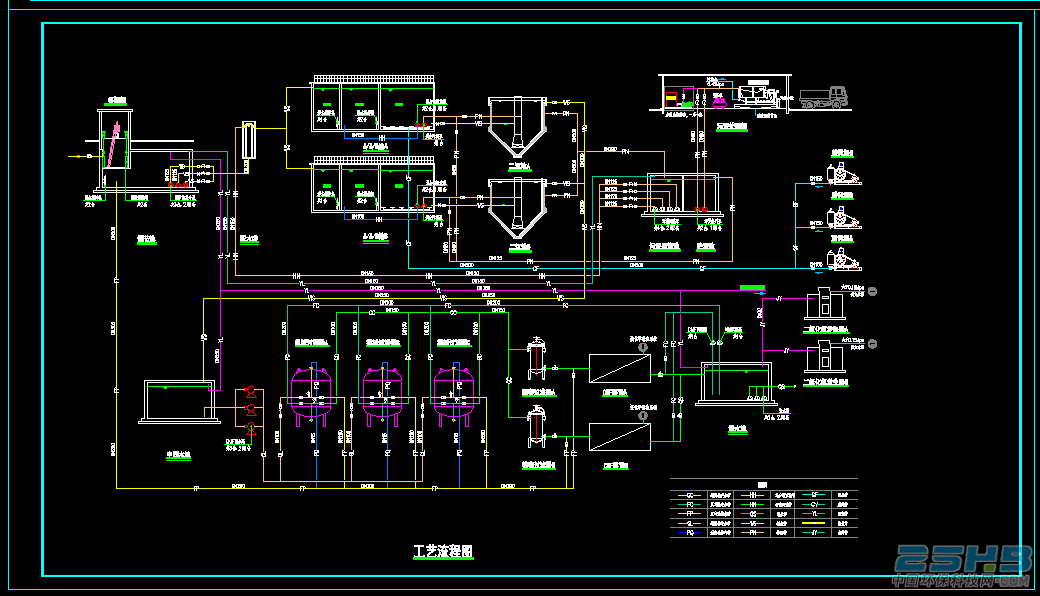
Task: Click the sludge transport truck symbol
Action: 823,97
